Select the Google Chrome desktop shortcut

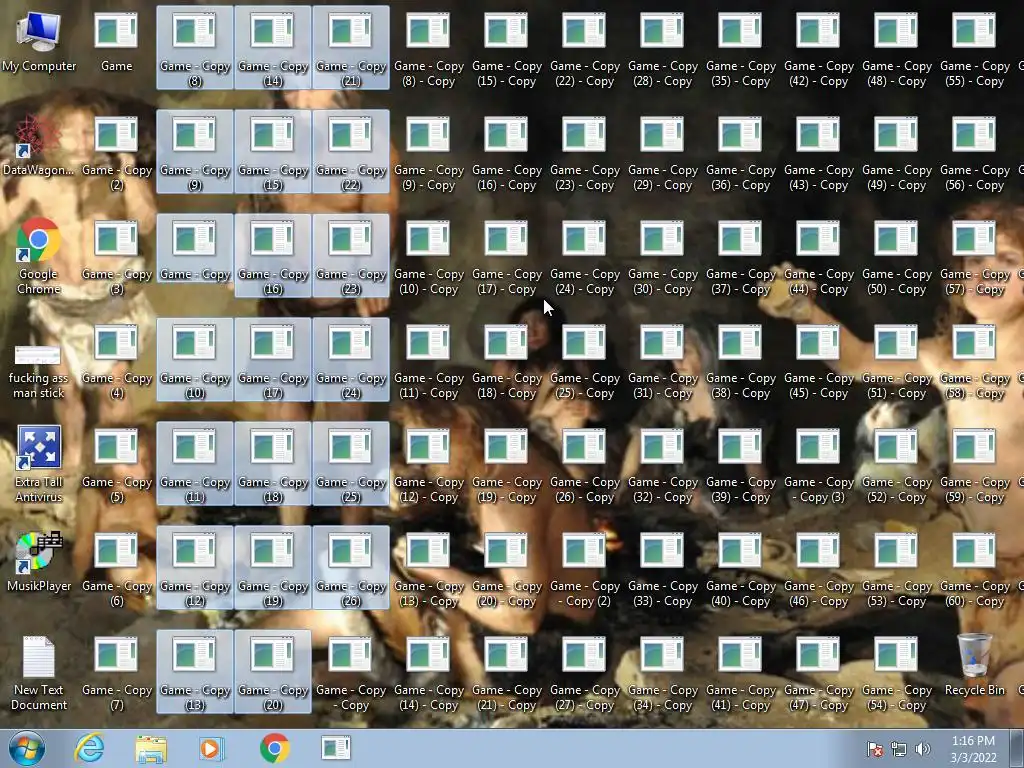39,257
